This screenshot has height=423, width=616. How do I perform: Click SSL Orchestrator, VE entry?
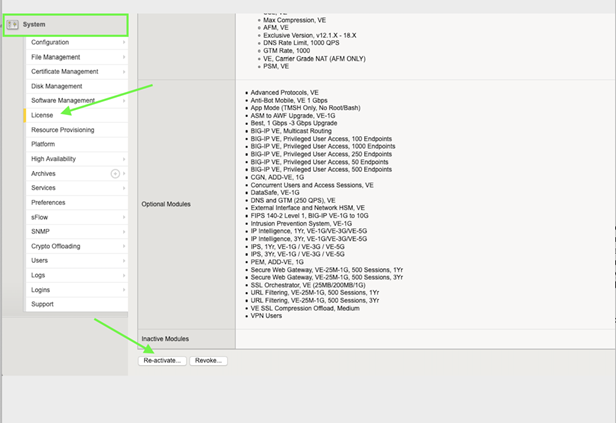coord(308,285)
